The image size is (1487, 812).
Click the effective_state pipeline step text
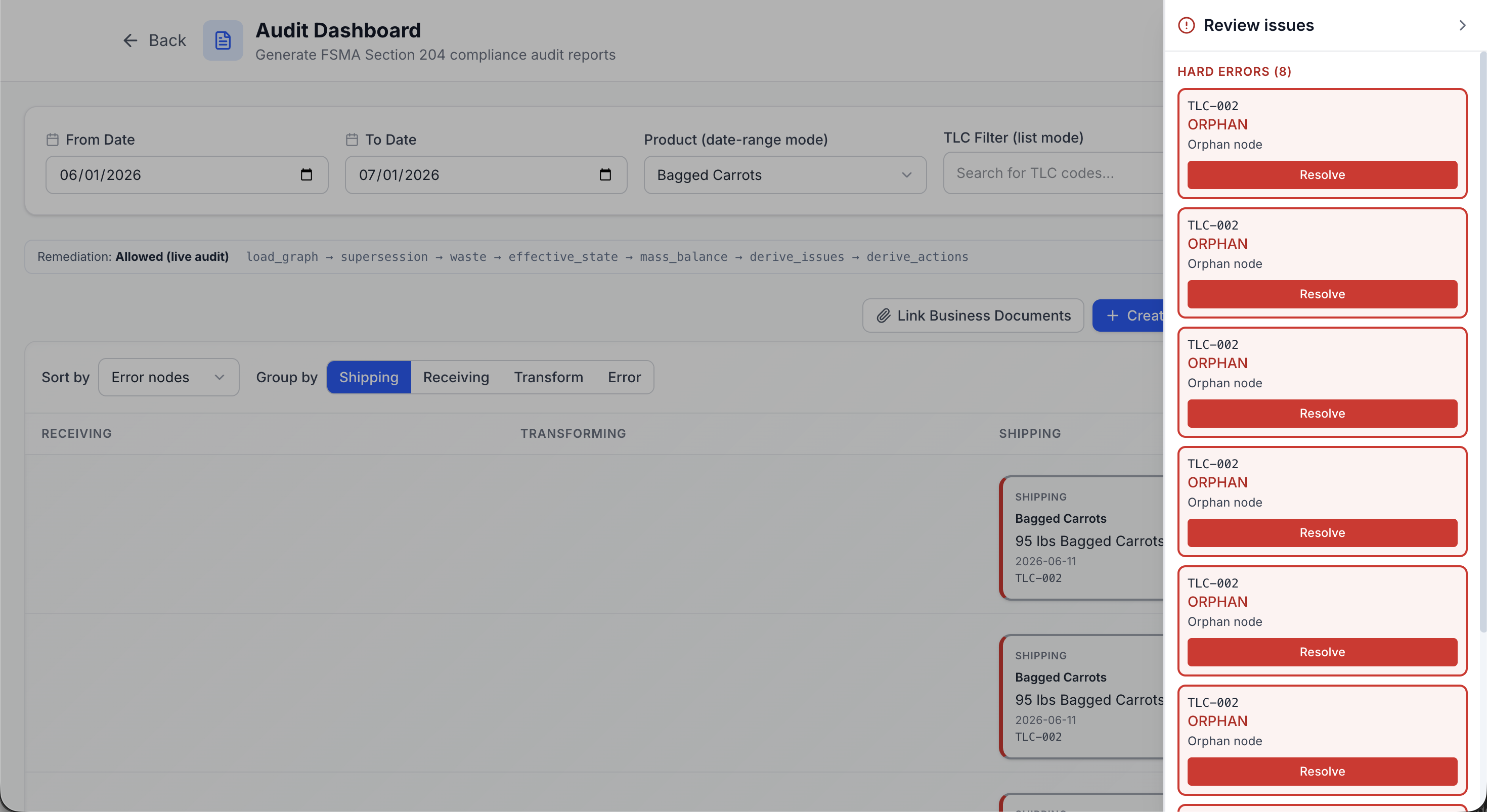(x=563, y=257)
